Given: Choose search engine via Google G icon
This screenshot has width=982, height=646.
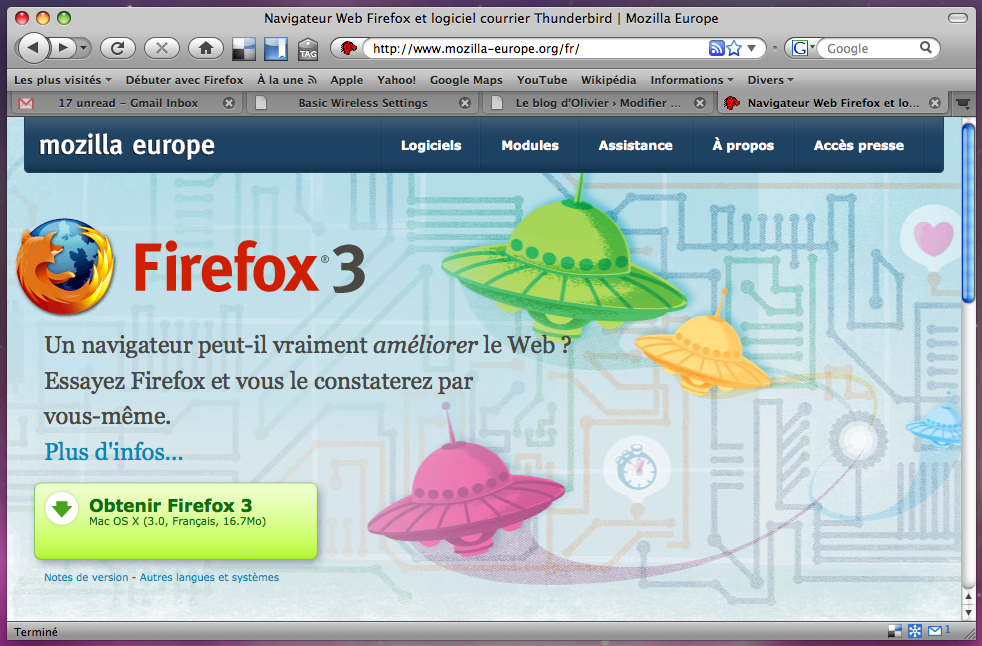Looking at the screenshot, I should [802, 48].
